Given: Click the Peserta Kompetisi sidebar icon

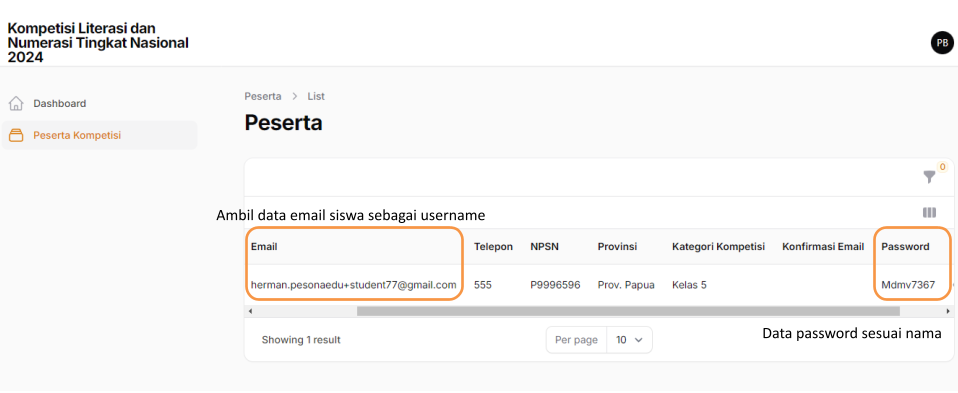Looking at the screenshot, I should tap(16, 135).
